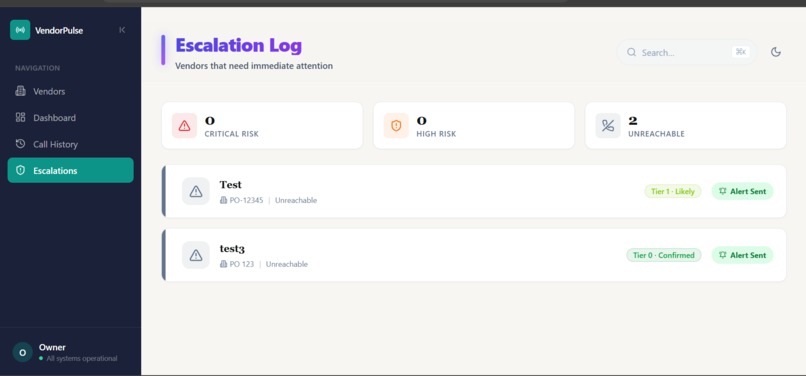Click the Call History clock icon
This screenshot has height=376, width=806.
click(21, 144)
